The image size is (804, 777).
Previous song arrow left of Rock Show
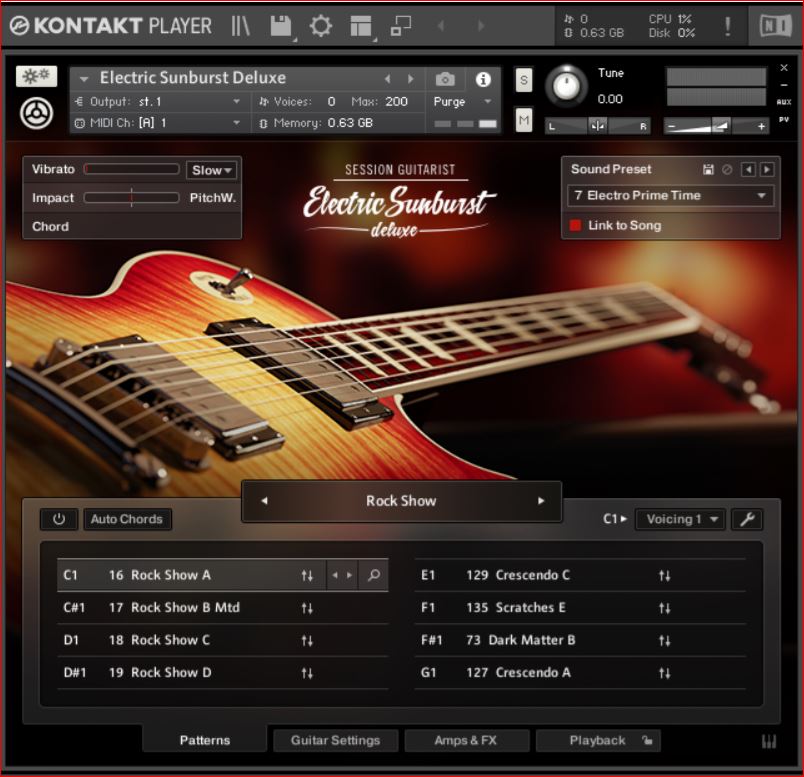pos(265,501)
